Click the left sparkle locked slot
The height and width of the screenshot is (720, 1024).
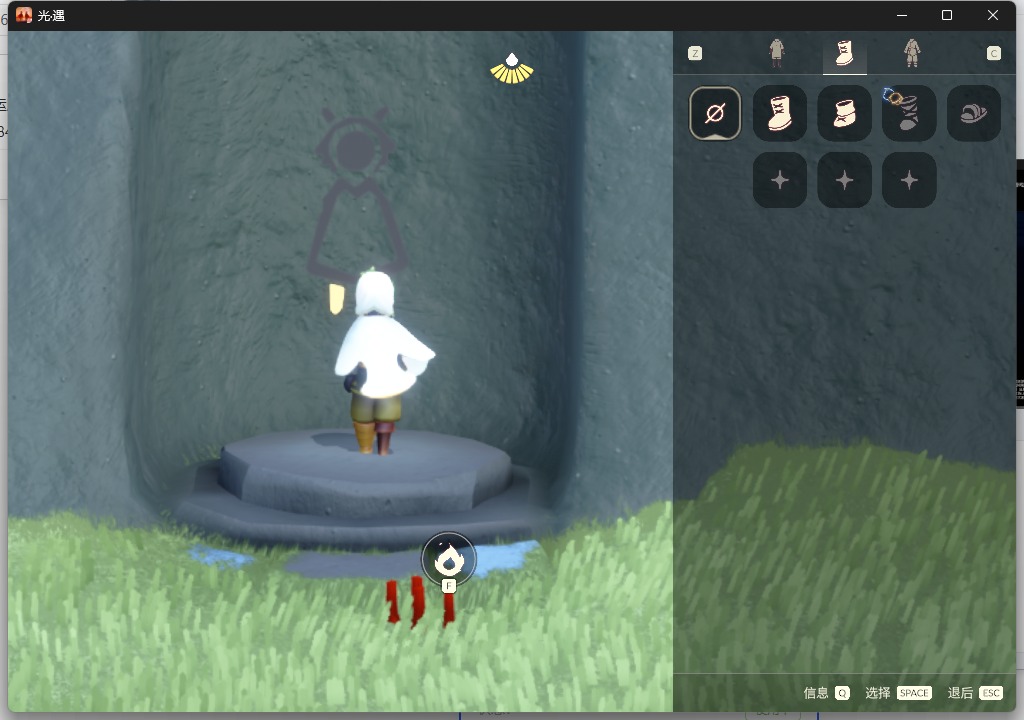[780, 180]
